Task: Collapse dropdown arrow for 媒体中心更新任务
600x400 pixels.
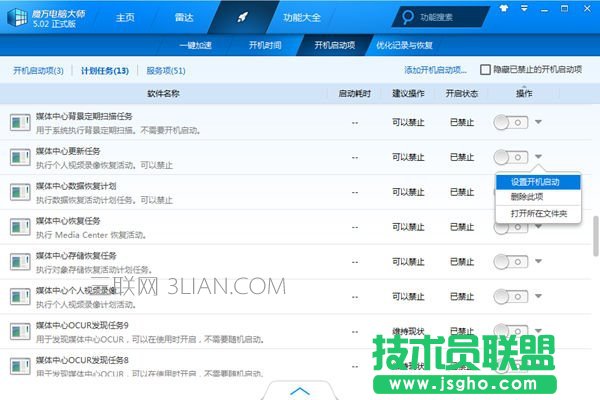Action: click(x=540, y=157)
